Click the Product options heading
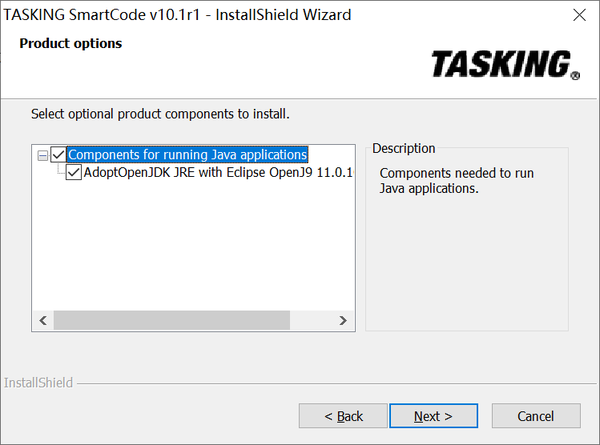Screen dimensions: 600x445 tap(70, 44)
